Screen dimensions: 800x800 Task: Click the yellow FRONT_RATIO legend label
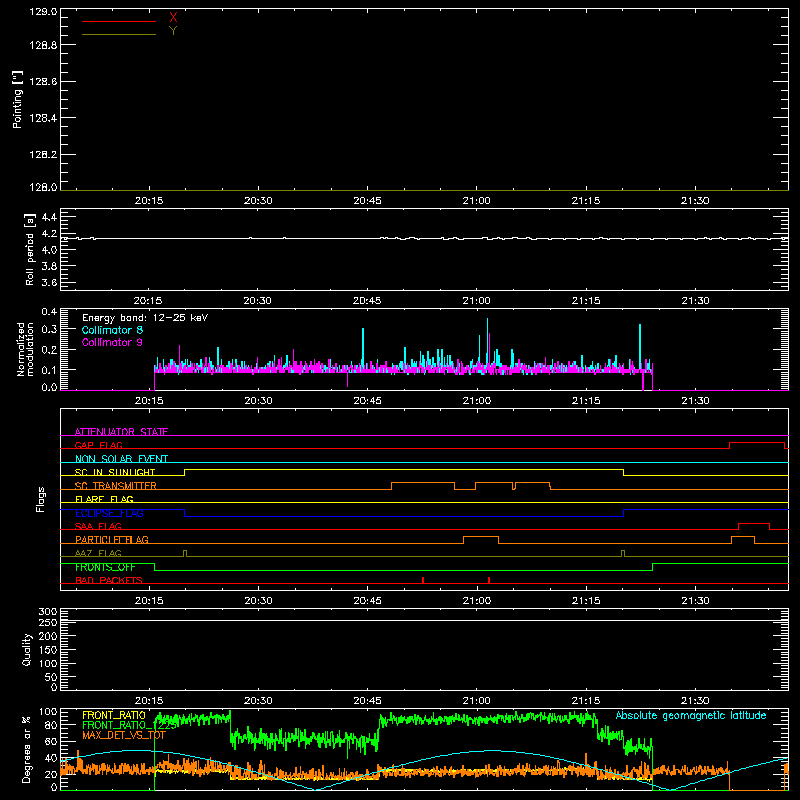point(114,715)
